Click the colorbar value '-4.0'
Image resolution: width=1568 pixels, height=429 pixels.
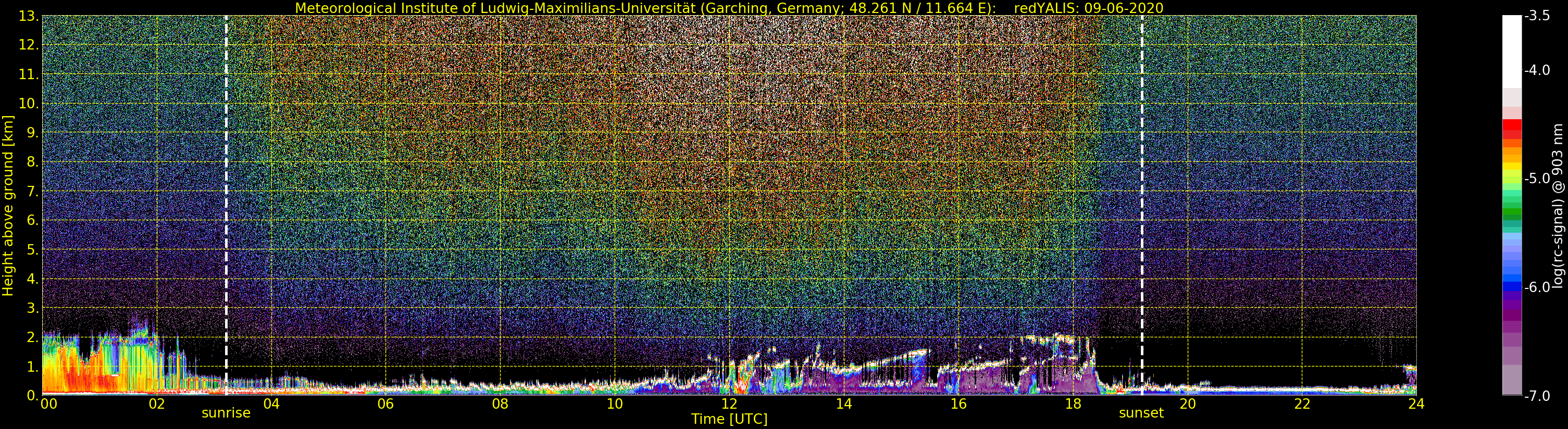(x=1537, y=70)
